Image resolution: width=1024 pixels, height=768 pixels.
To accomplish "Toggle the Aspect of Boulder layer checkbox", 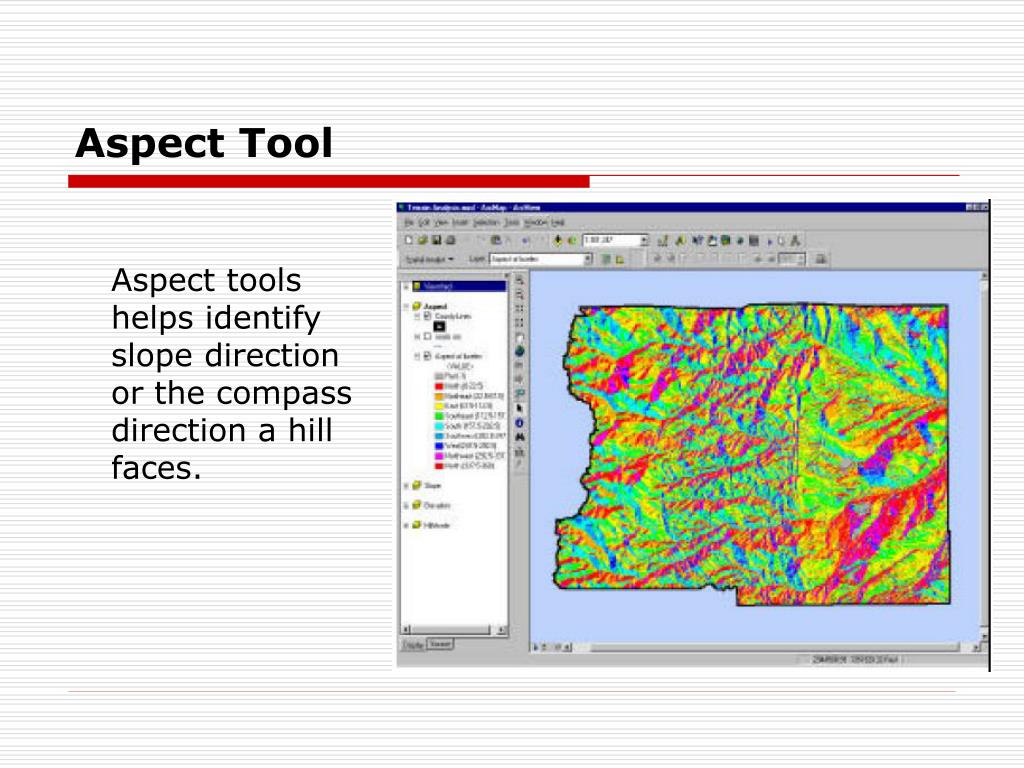I will click(x=428, y=356).
